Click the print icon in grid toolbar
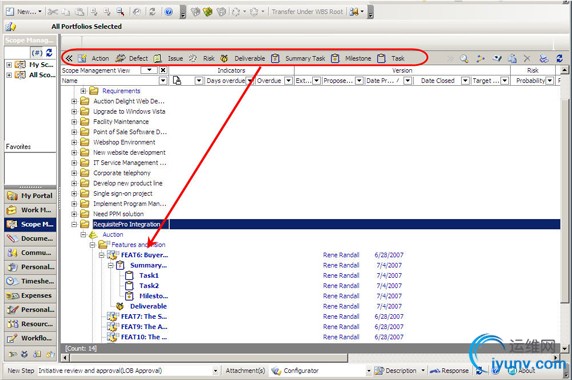This screenshot has height=380, width=572. (543, 58)
